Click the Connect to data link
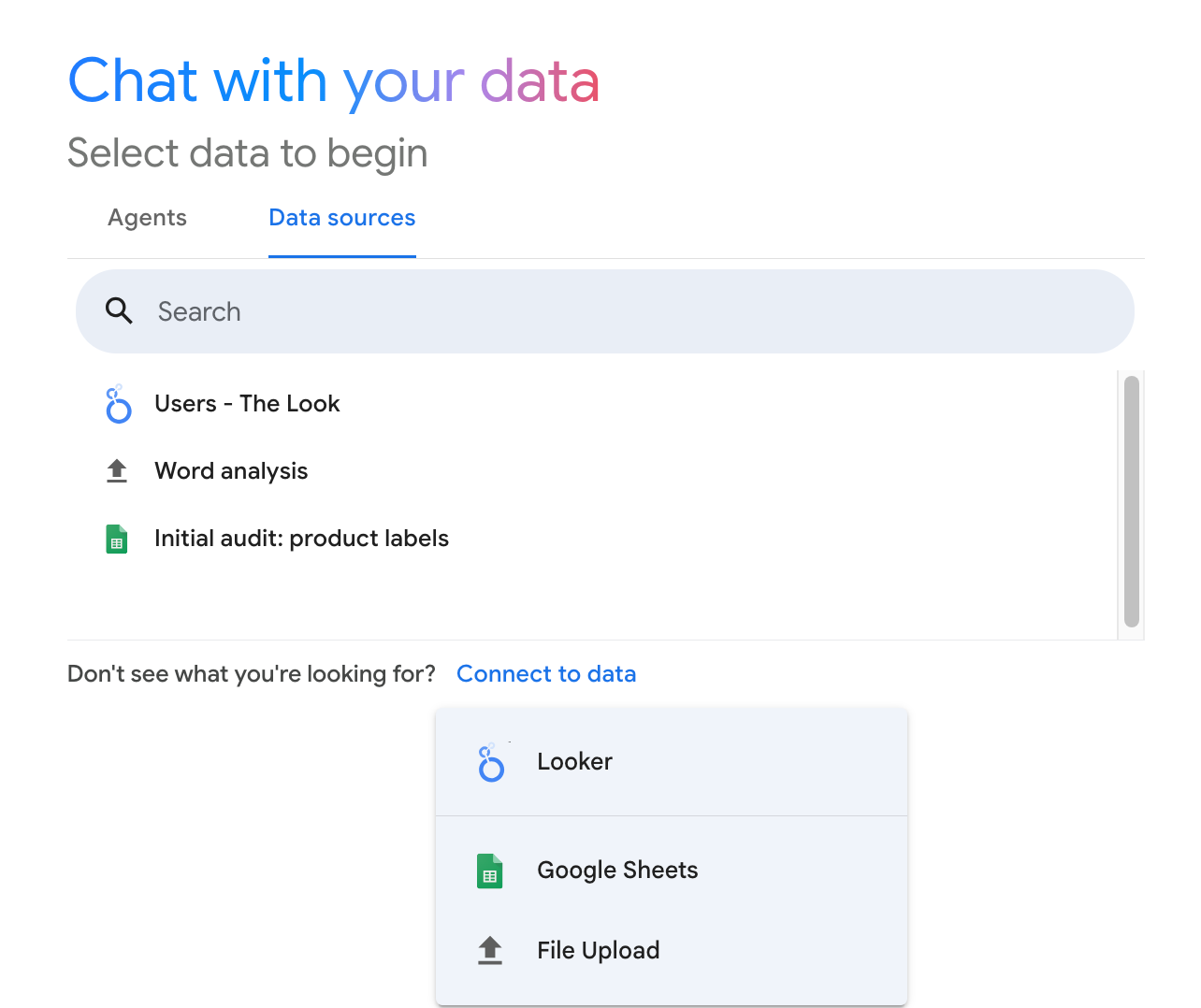The height and width of the screenshot is (1008, 1201). pyautogui.click(x=546, y=674)
